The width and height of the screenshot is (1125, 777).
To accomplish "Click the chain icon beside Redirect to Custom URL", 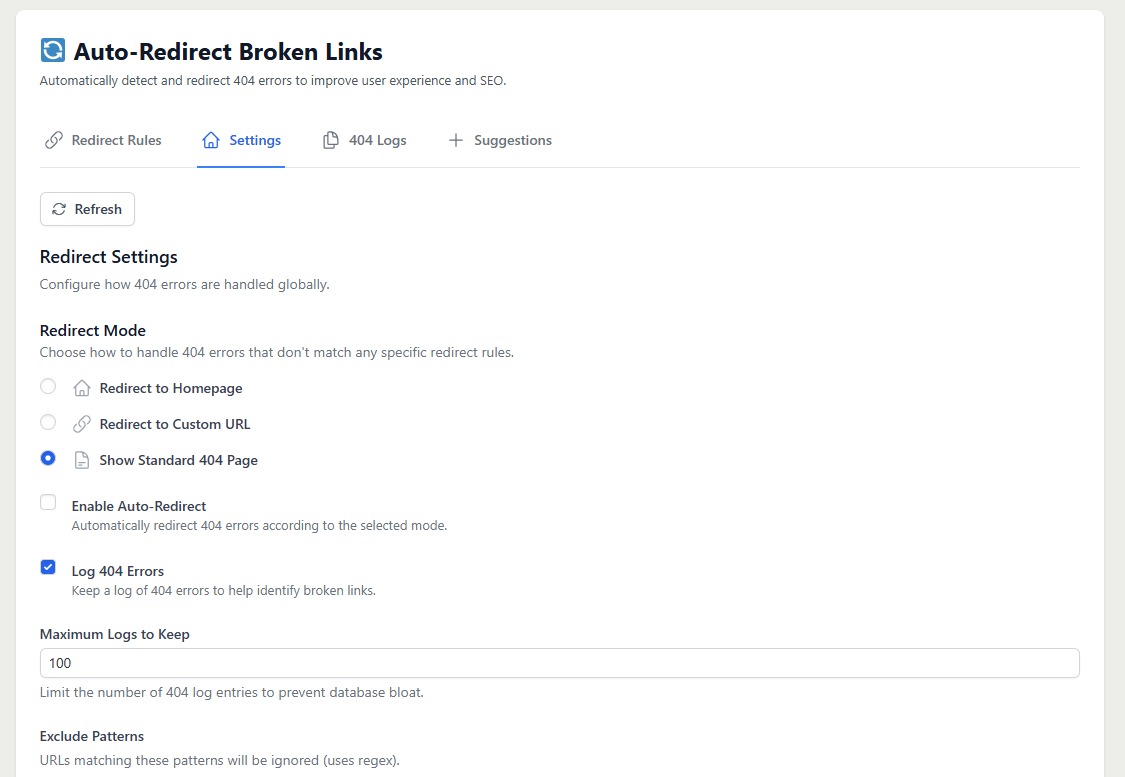I will pos(82,424).
